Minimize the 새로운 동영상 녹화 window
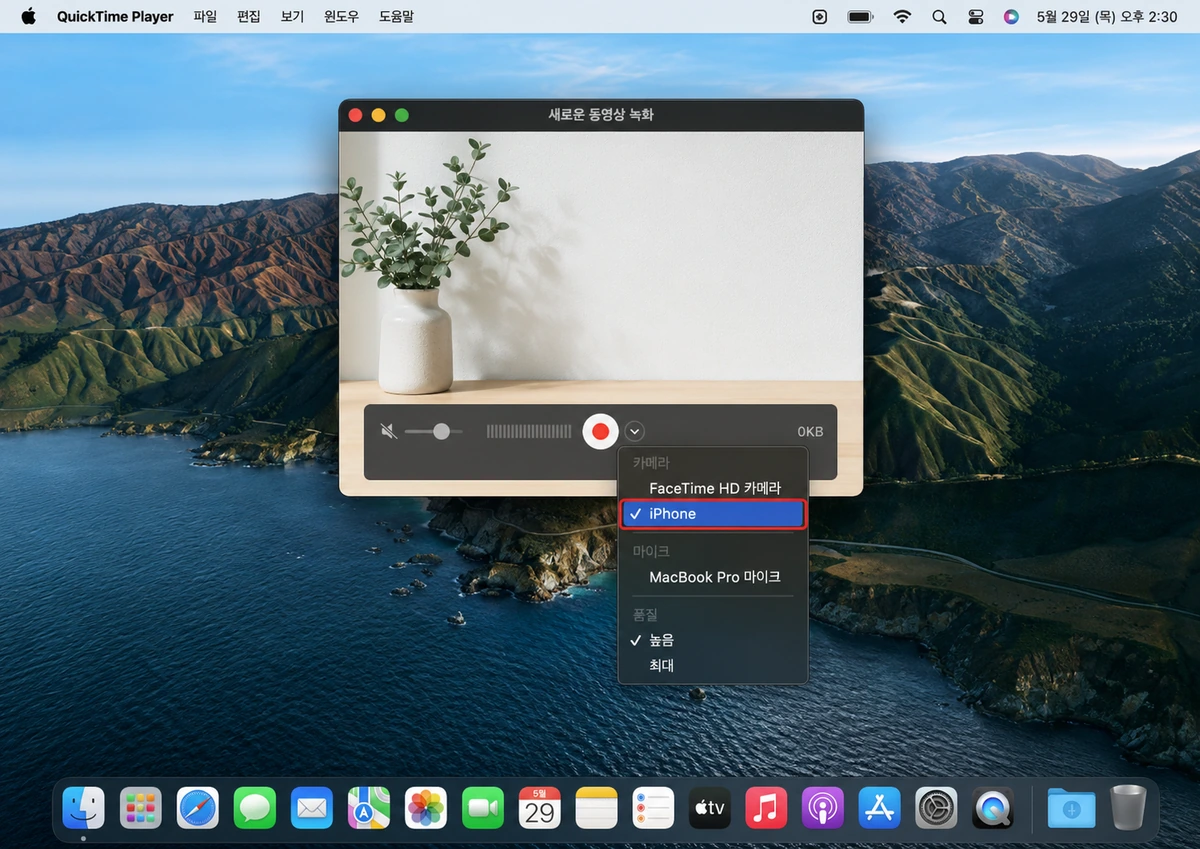Screen dimensions: 1200x849 click(378, 115)
